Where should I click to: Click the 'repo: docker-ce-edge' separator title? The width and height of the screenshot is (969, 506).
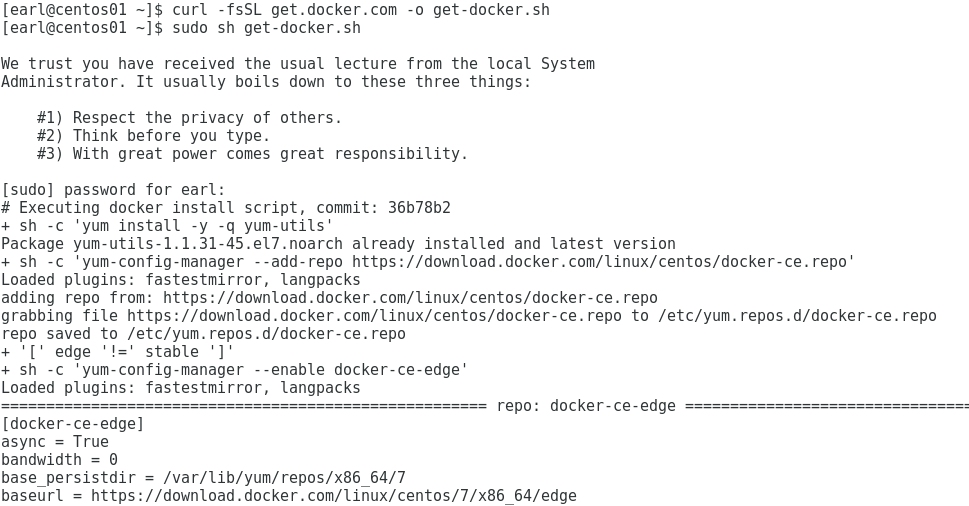pos(586,406)
